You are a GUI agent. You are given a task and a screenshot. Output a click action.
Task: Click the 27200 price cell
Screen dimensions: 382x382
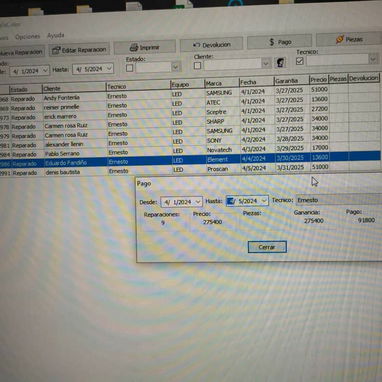319,109
